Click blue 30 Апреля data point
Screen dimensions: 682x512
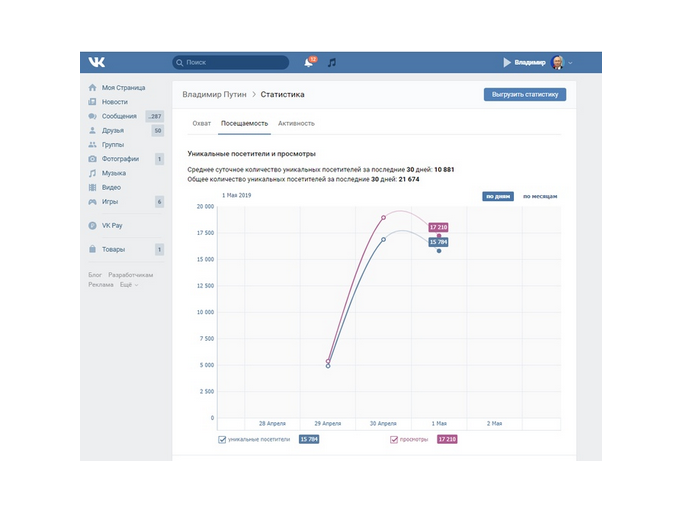point(384,240)
